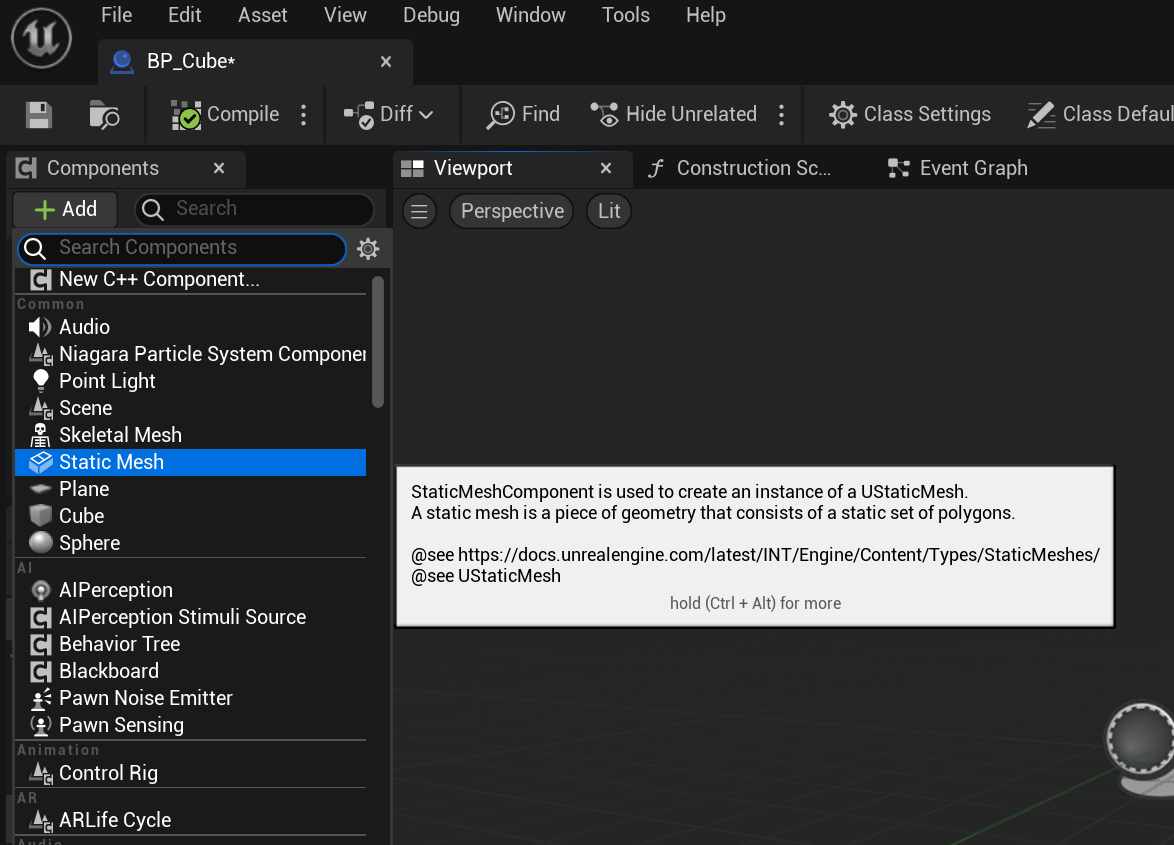Image resolution: width=1174 pixels, height=845 pixels.
Task: Open the Diff dropdown
Action: [x=389, y=115]
